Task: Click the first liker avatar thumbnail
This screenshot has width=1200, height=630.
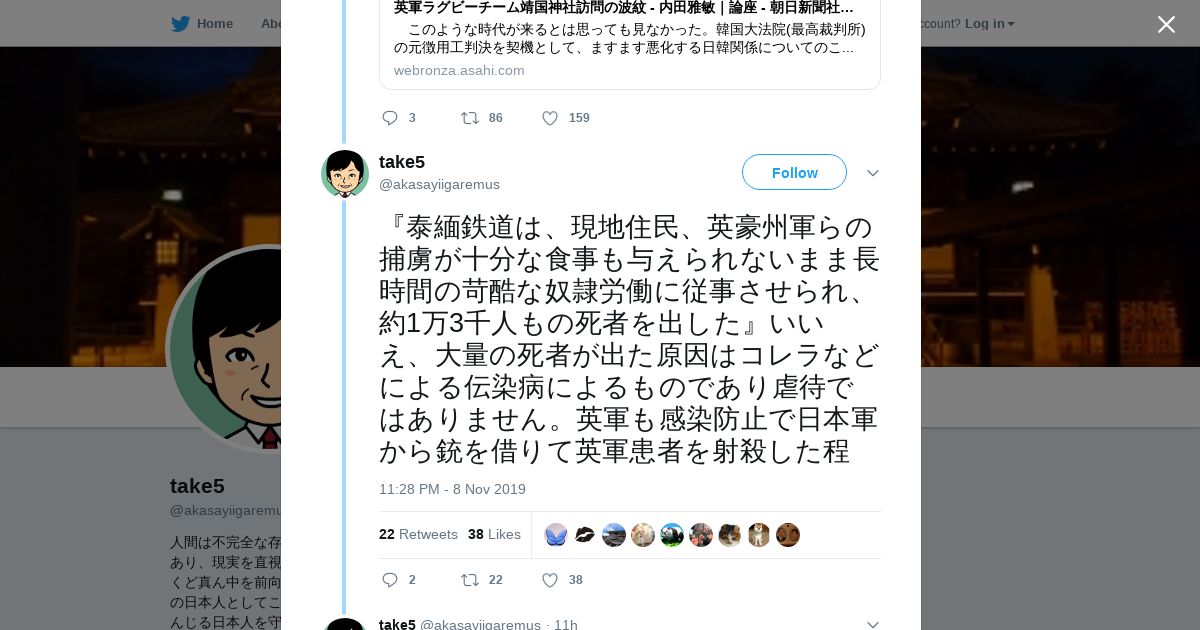Action: 556,535
